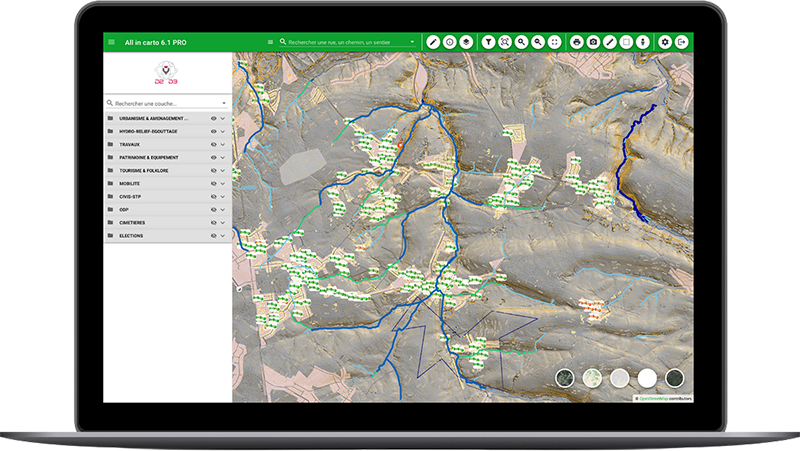Expand the HYDRO-RELIEF-EGOUTTAGE group chevron
This screenshot has width=800, height=451.
(224, 131)
